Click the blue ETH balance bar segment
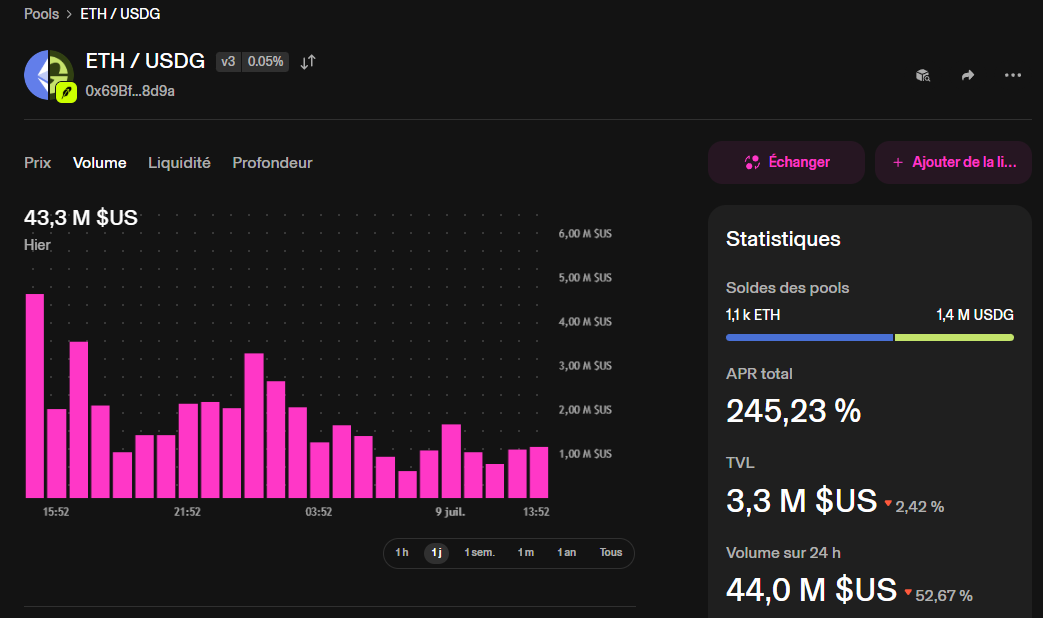This screenshot has height=618, width=1043. pos(810,338)
